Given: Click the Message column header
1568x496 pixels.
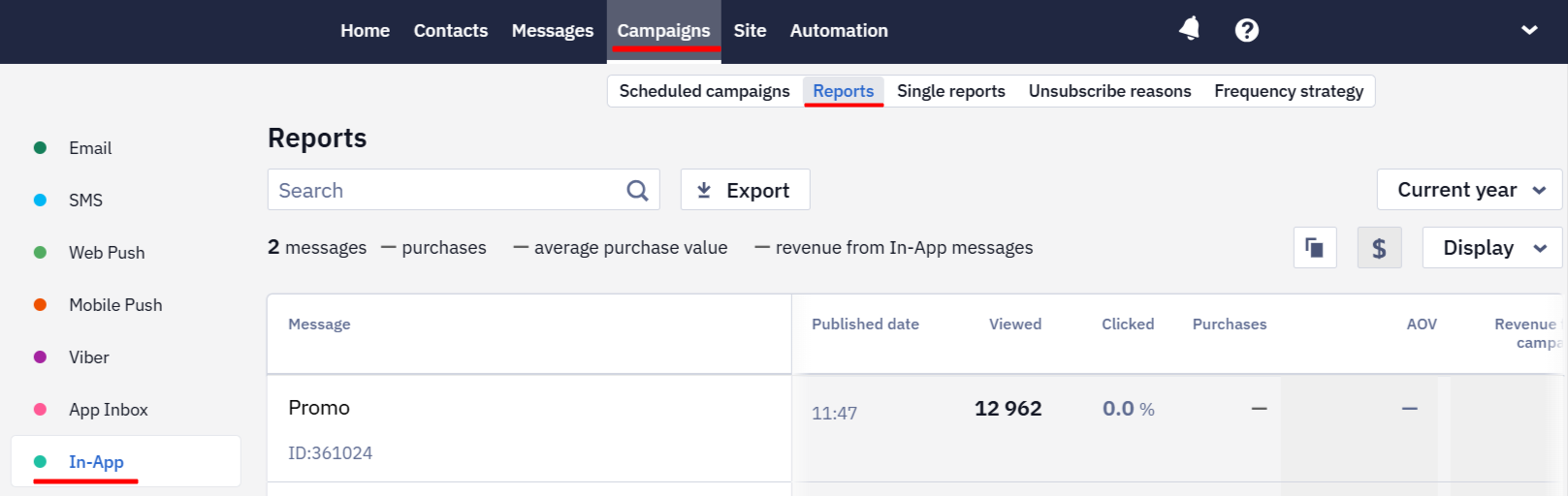Looking at the screenshot, I should coord(319,325).
